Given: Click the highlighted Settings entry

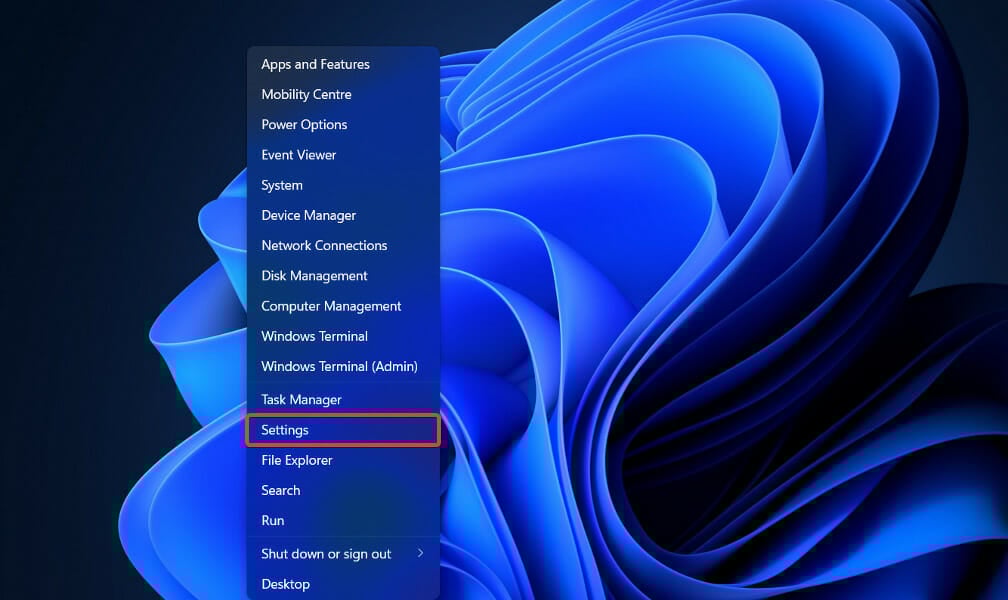Looking at the screenshot, I should click(343, 430).
